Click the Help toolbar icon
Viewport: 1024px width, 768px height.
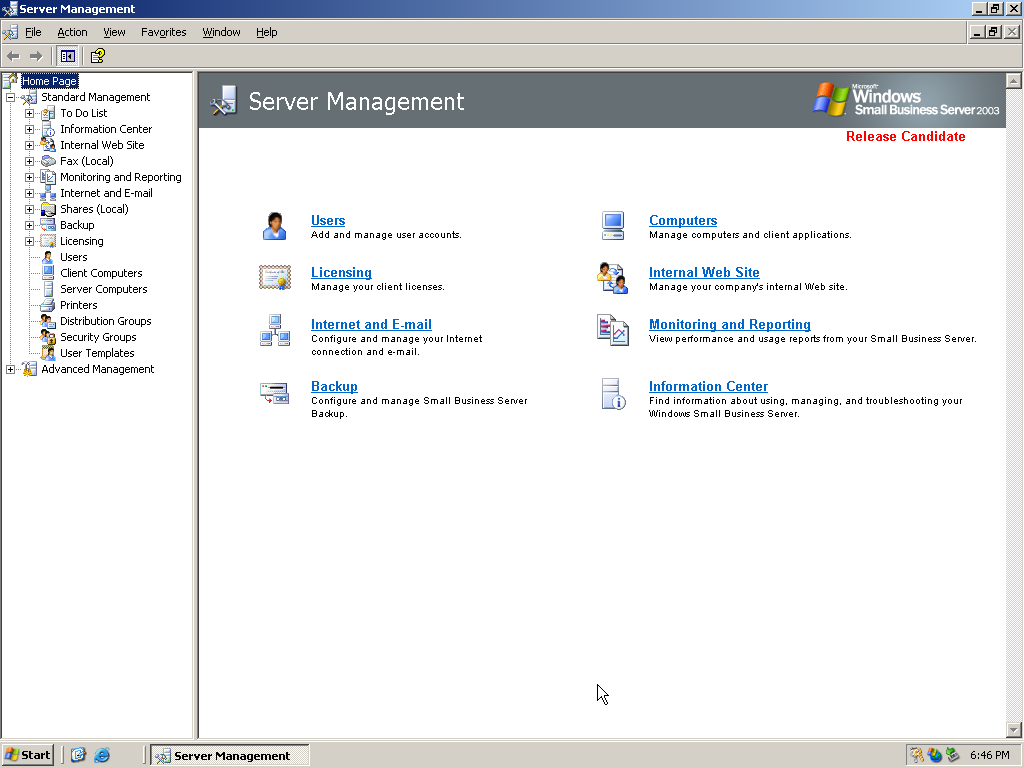tap(97, 56)
